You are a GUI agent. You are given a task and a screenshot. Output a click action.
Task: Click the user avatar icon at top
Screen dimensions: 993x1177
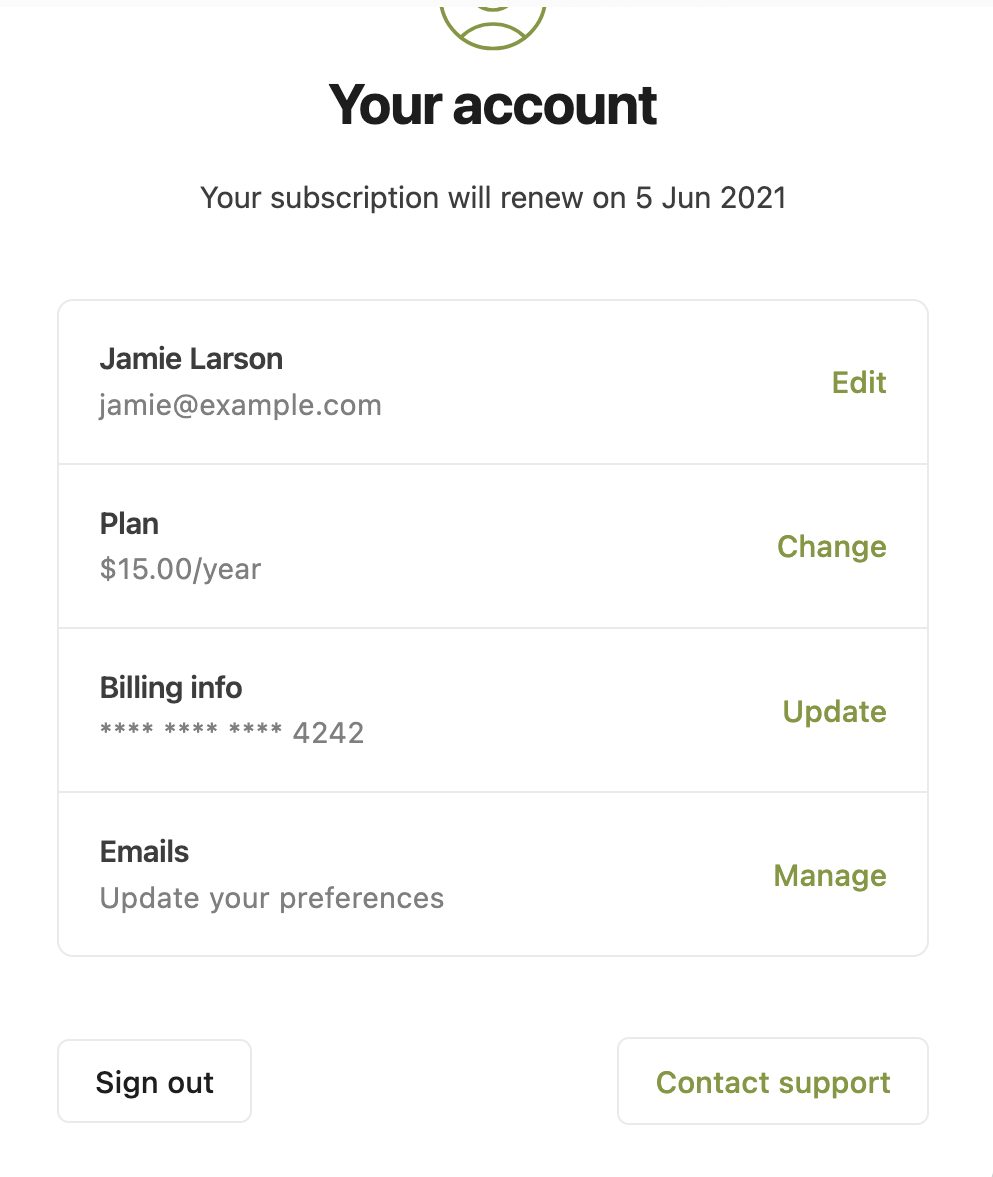(493, 22)
